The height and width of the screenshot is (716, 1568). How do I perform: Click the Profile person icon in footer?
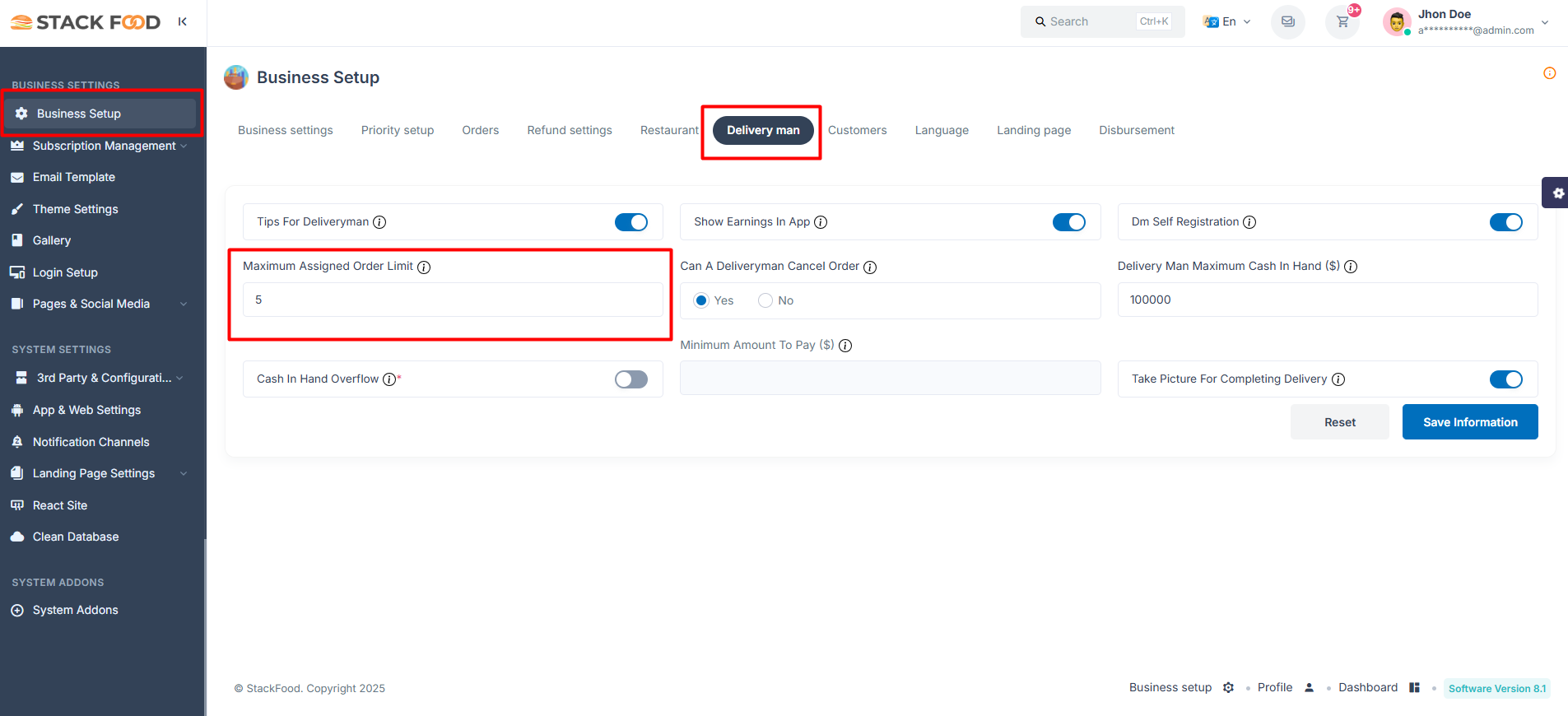click(x=1309, y=687)
